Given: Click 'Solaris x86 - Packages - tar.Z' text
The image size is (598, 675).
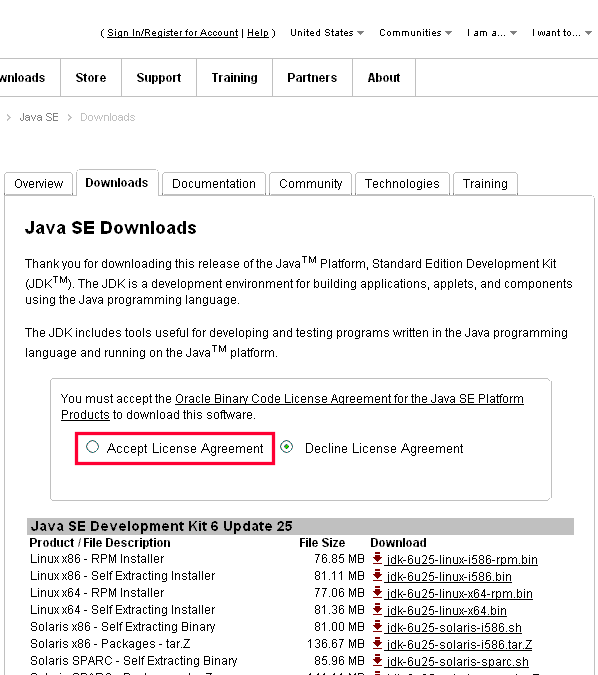Looking at the screenshot, I should tap(110, 644).
